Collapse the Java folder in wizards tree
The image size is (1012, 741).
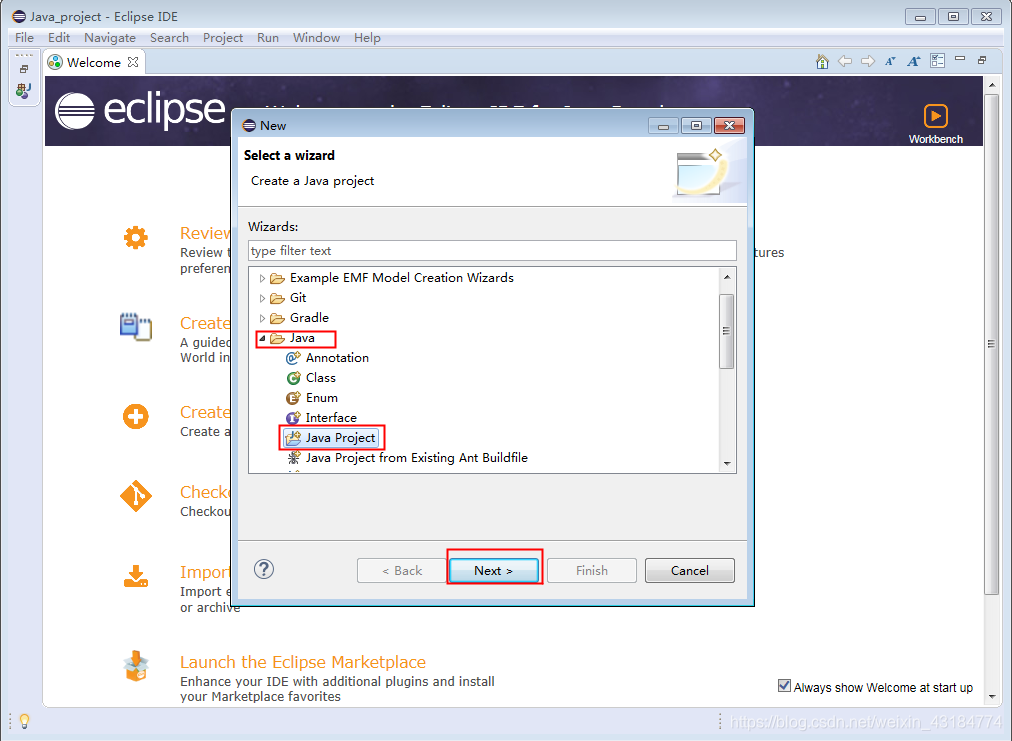[x=262, y=338]
